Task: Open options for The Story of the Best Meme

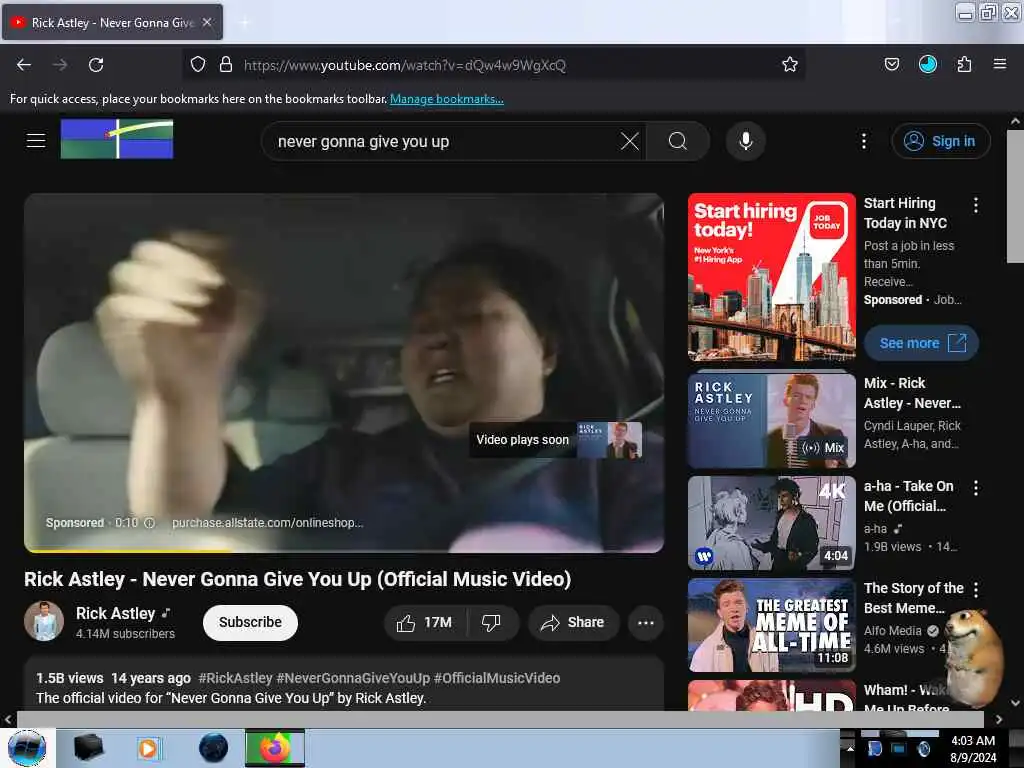Action: coord(976,590)
